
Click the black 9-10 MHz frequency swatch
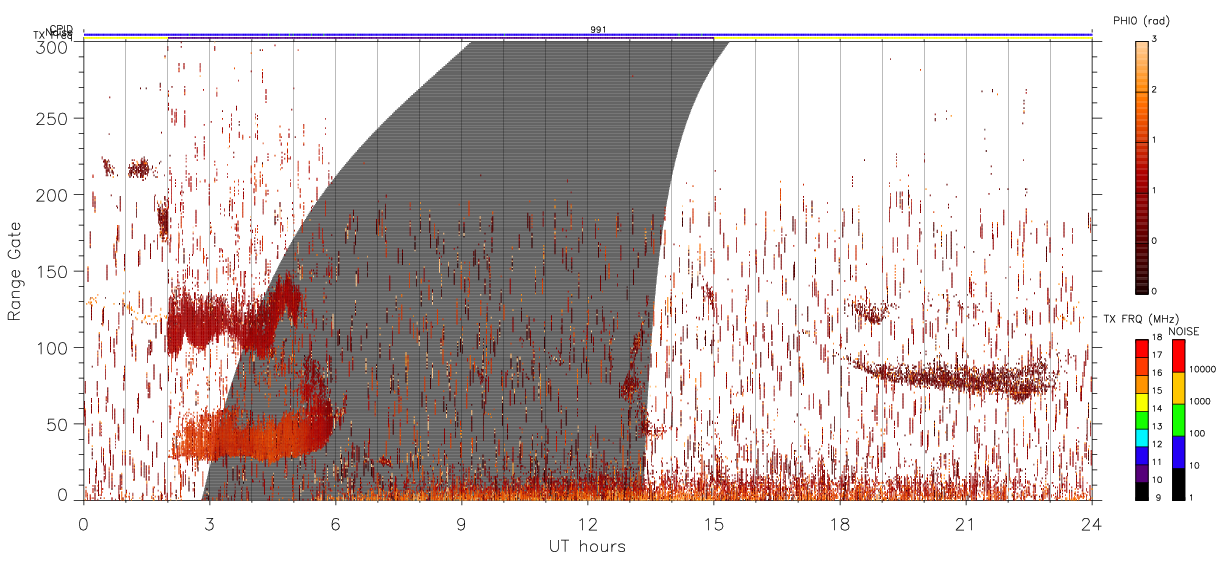pyautogui.click(x=1140, y=491)
